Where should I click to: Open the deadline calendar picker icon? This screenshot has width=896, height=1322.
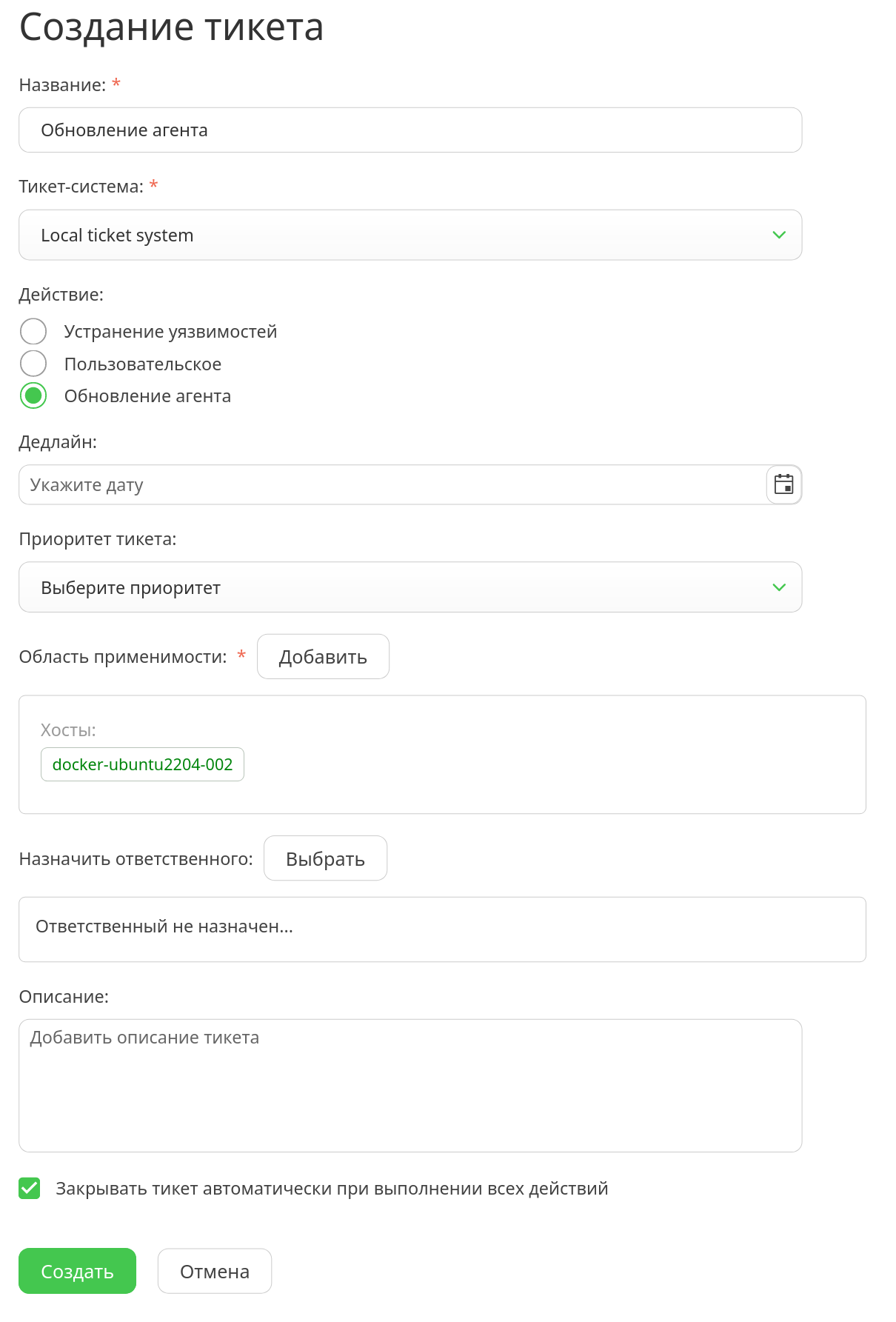tap(783, 485)
